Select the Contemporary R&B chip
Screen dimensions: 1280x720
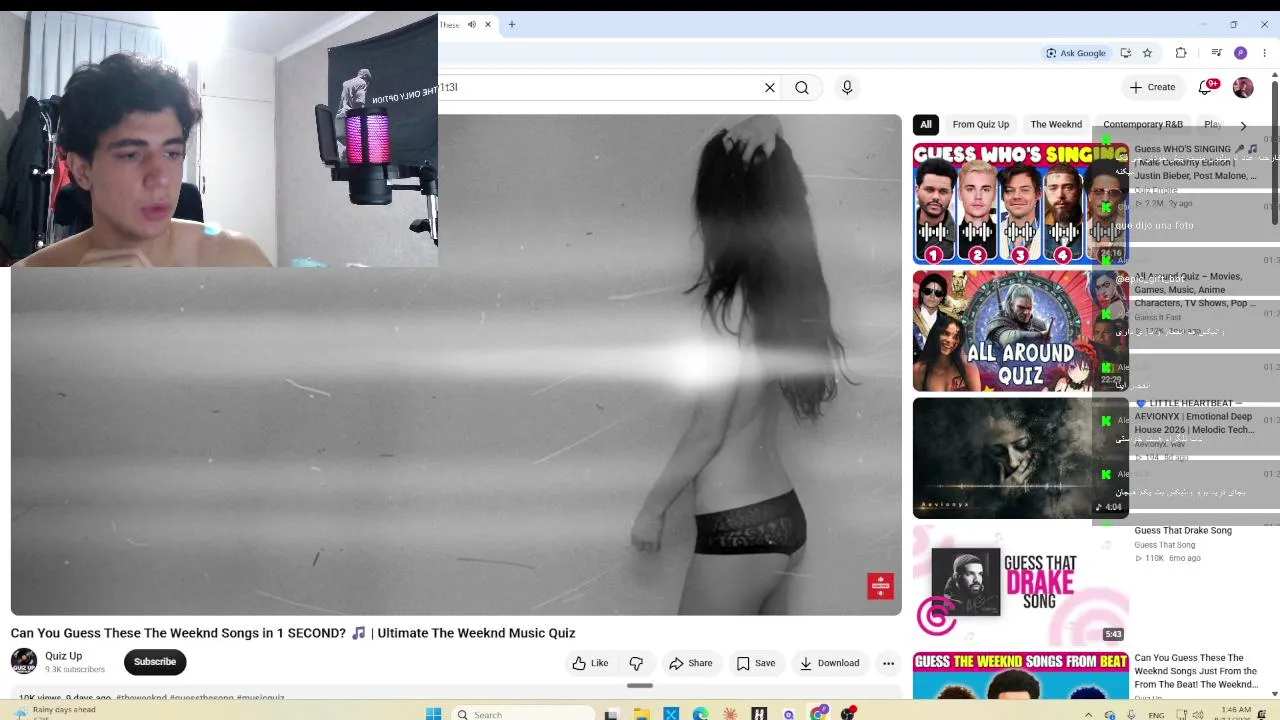tap(1143, 124)
